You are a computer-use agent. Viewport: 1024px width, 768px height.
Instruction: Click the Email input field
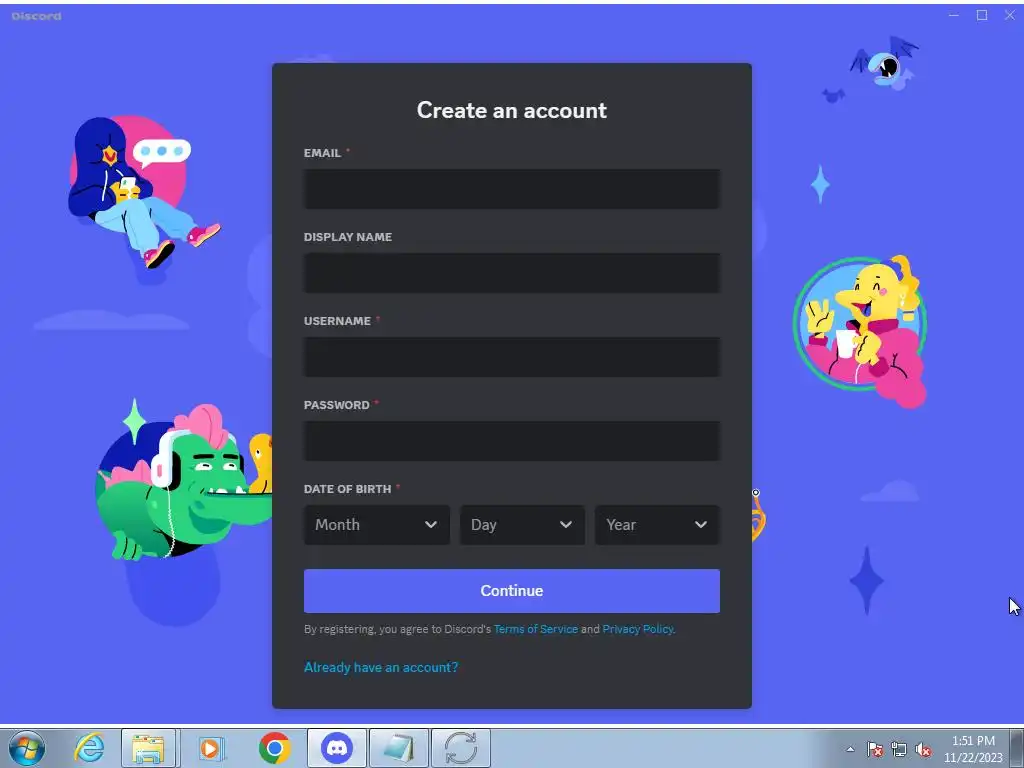pos(511,189)
